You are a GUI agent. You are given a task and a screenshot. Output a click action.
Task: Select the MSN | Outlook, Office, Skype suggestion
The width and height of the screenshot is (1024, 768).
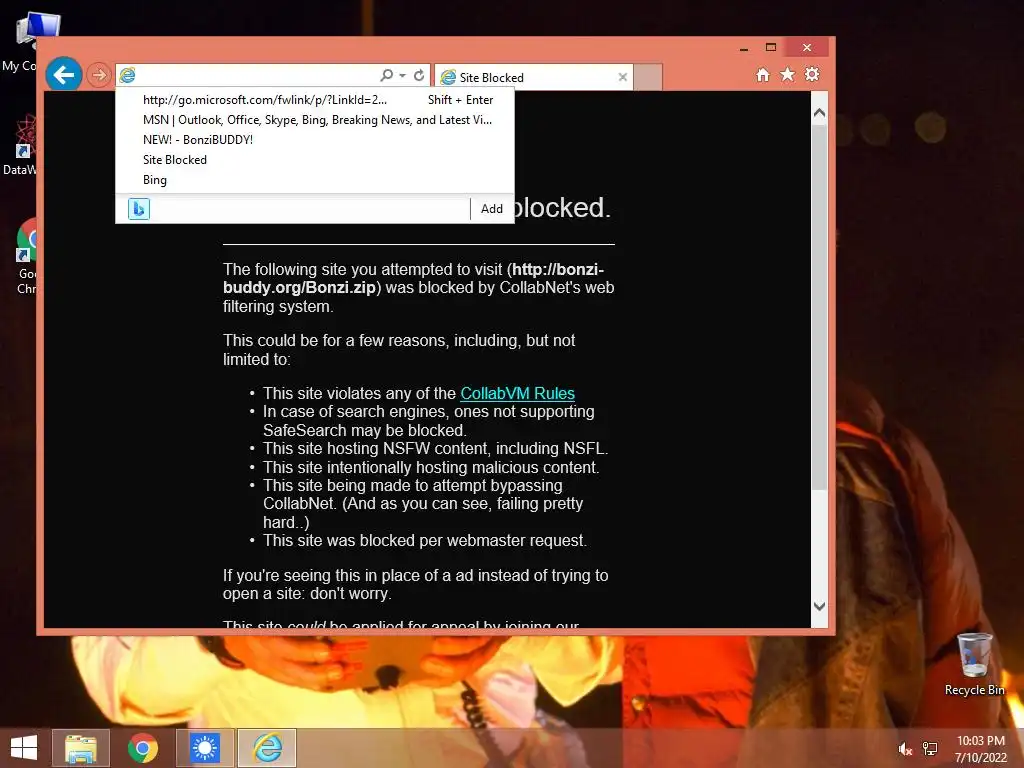pos(315,120)
